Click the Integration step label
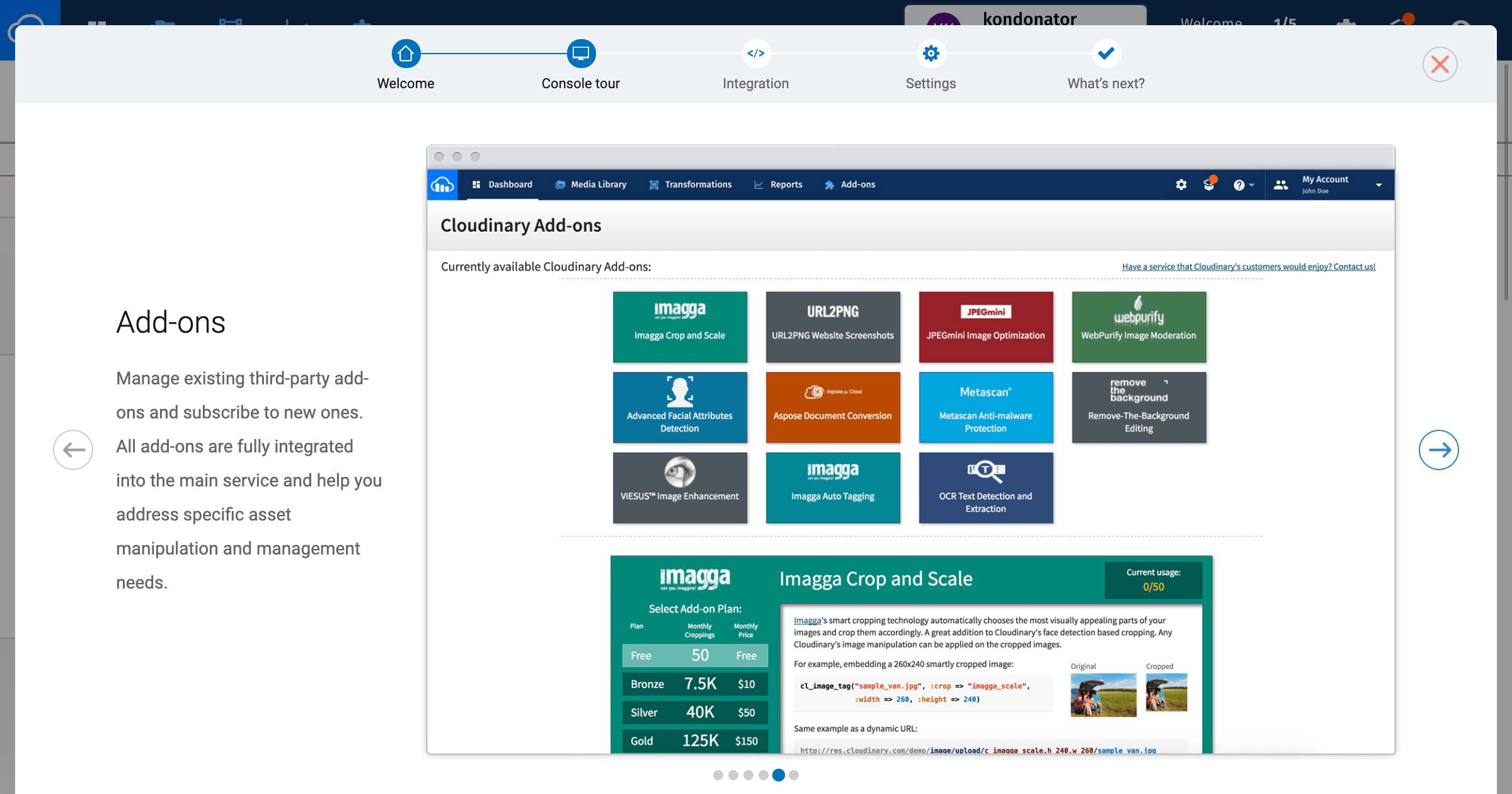Viewport: 1512px width, 794px height. tap(755, 84)
